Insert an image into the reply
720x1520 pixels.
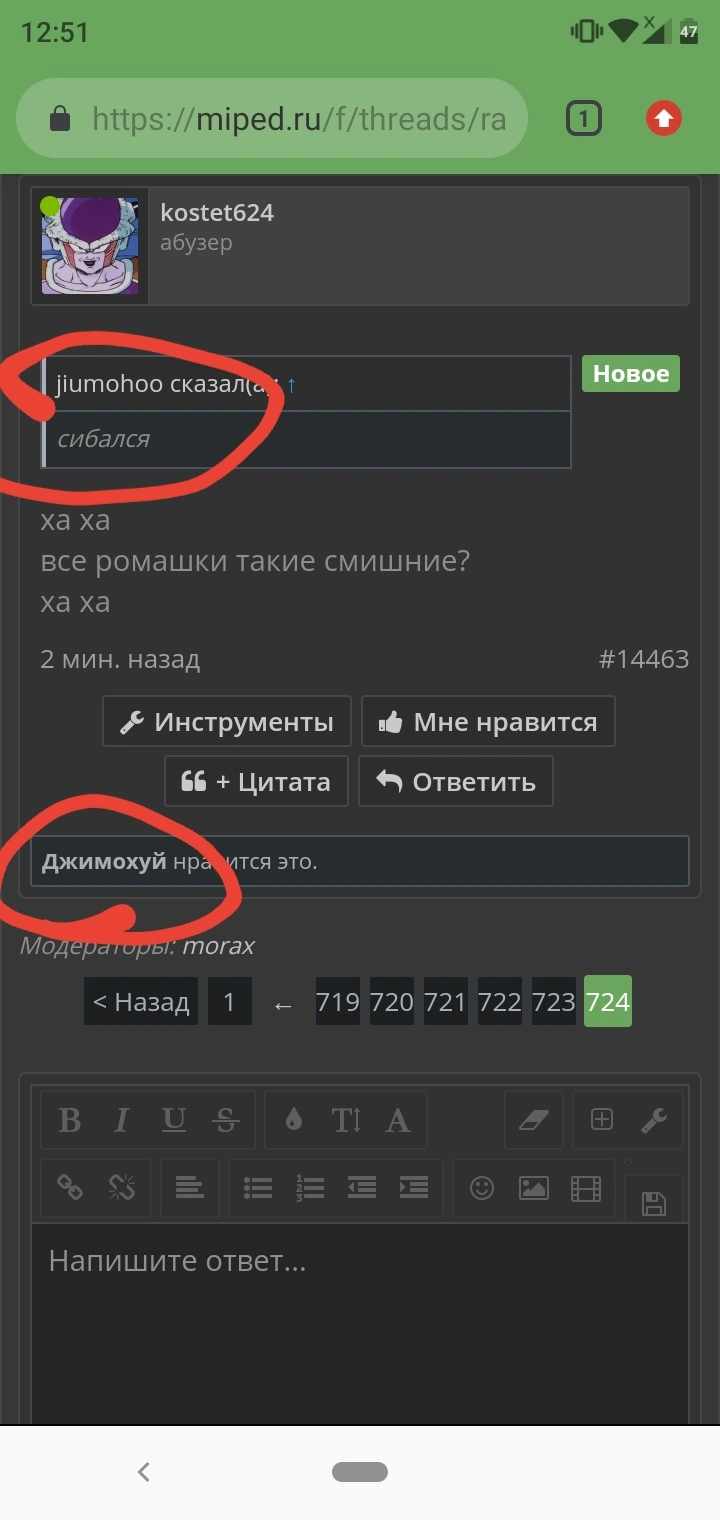click(x=534, y=1187)
